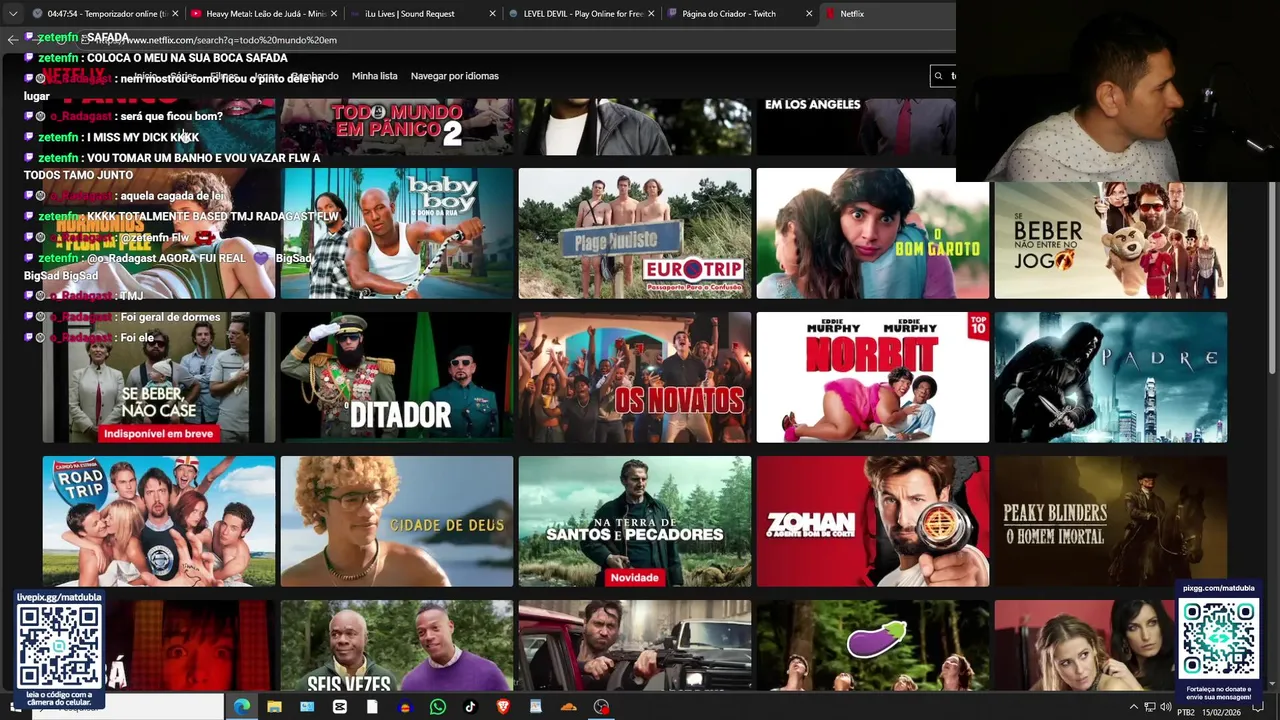Open the Baby Boy movie thumbnail
This screenshot has width=1280, height=720.
[x=397, y=233]
